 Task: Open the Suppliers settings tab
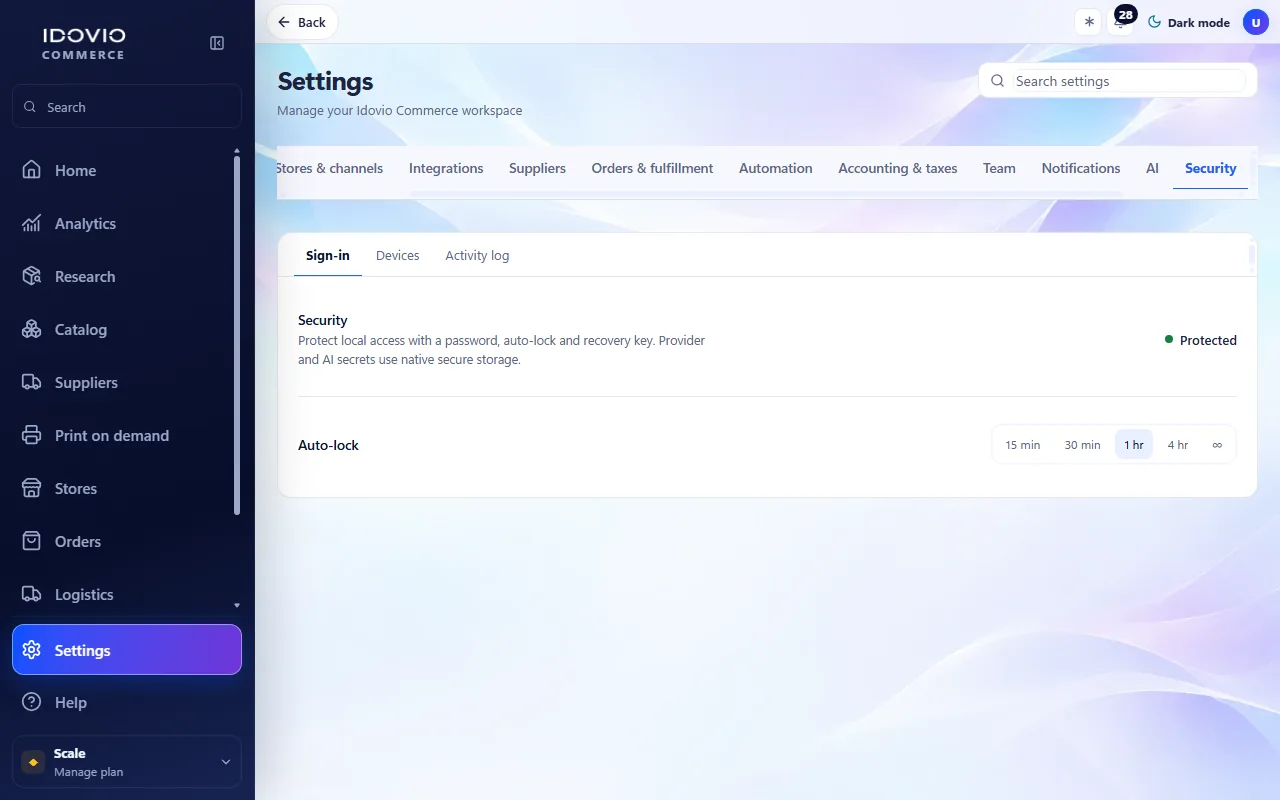click(537, 168)
